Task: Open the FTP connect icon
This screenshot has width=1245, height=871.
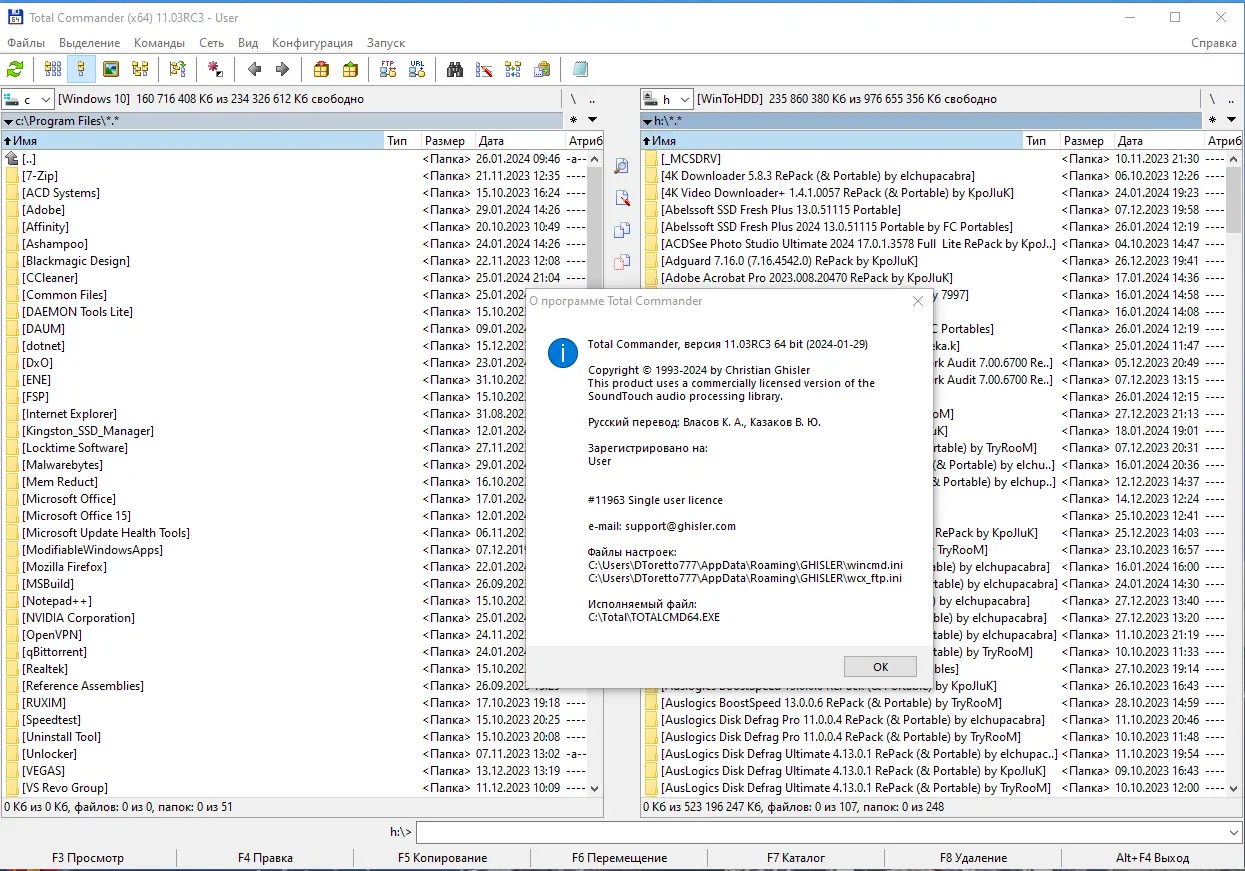Action: coord(388,69)
